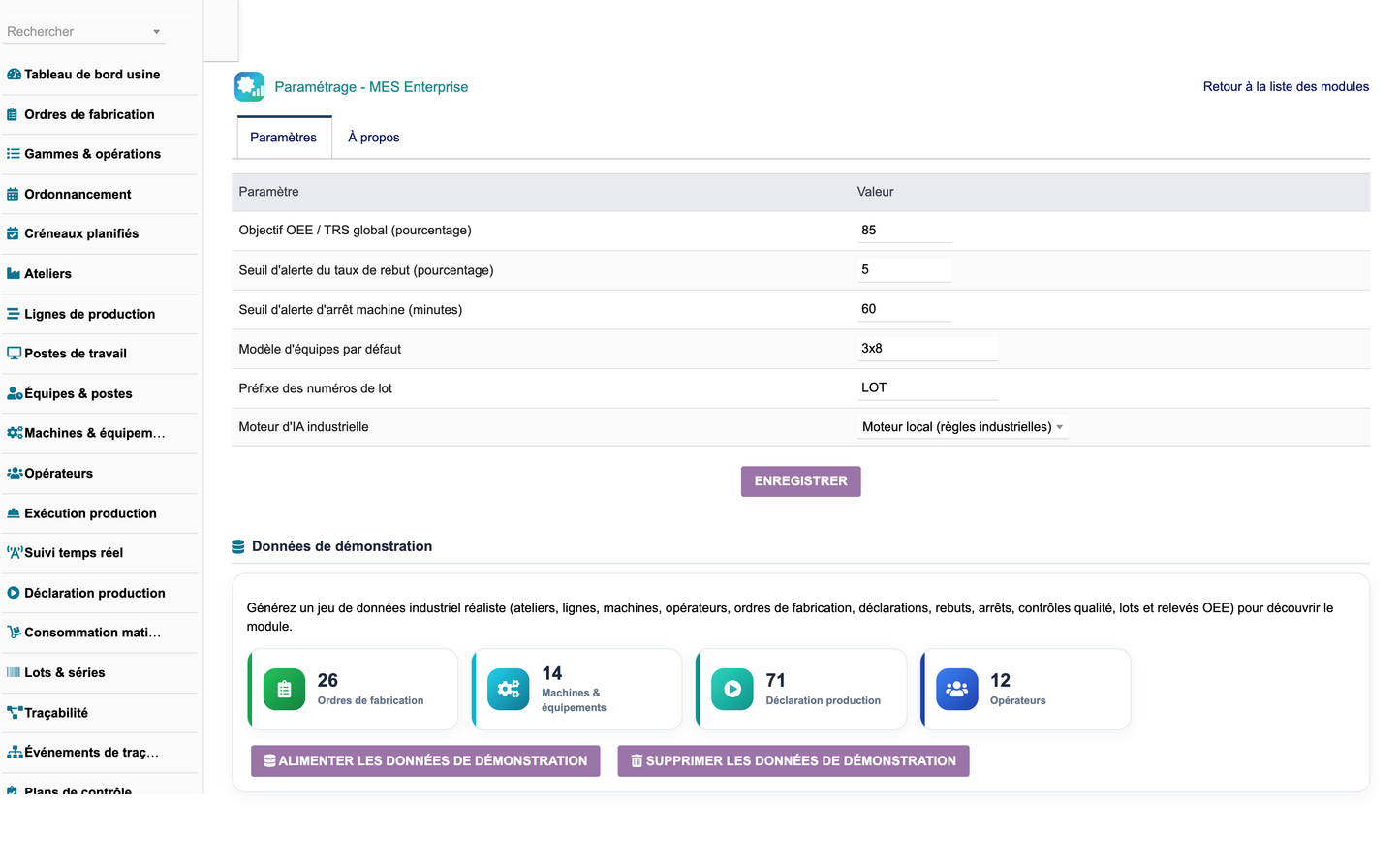The height and width of the screenshot is (866, 1400).
Task: Click the Postes de travail monitor icon
Action: [x=14, y=354]
